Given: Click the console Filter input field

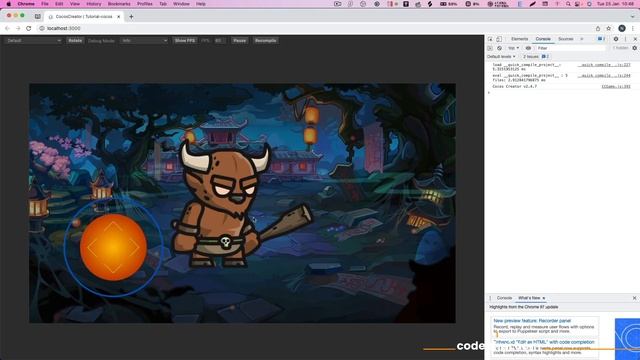Looking at the screenshot, I should (x=570, y=48).
